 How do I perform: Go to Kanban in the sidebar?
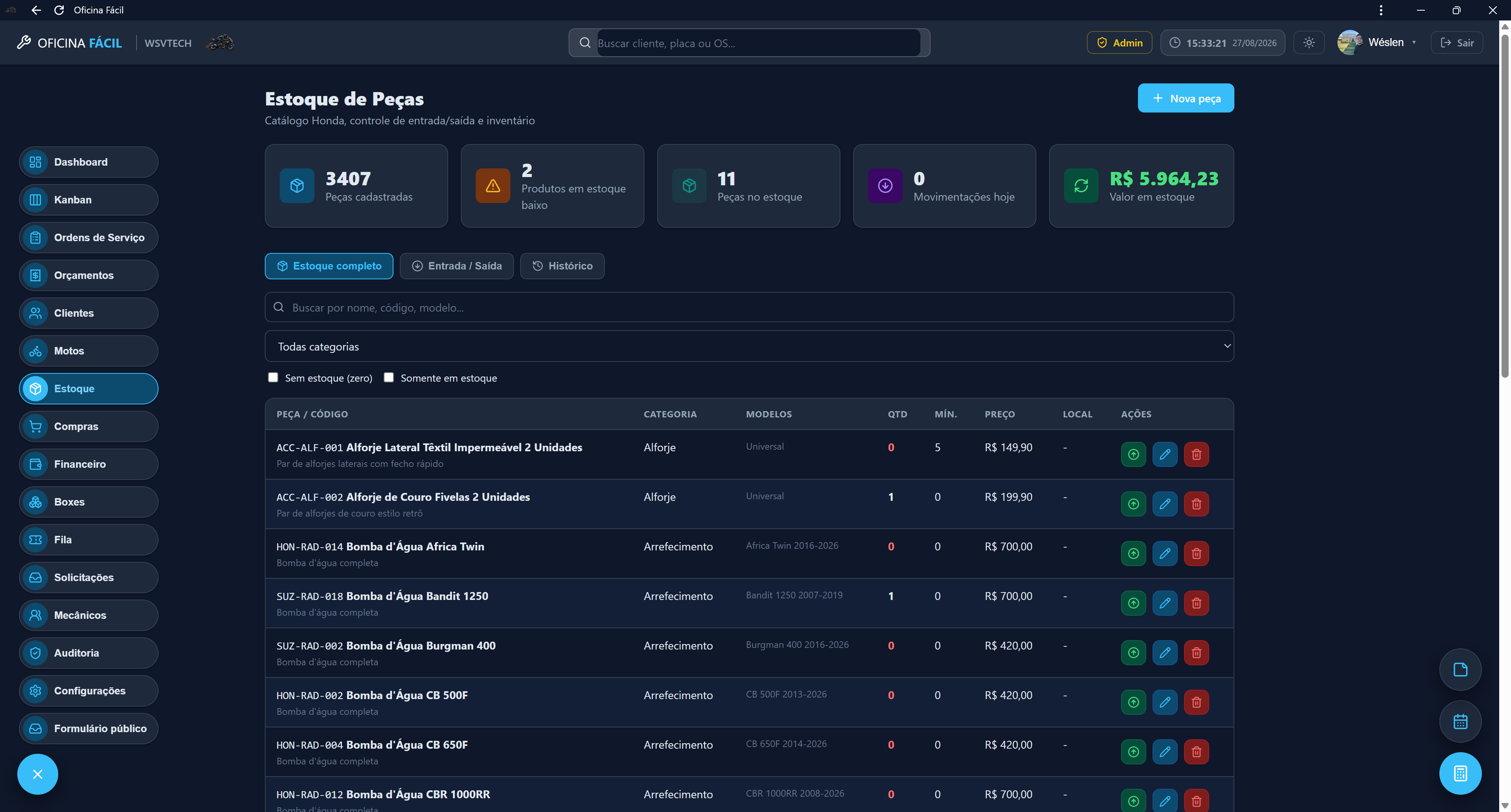pyautogui.click(x=89, y=200)
